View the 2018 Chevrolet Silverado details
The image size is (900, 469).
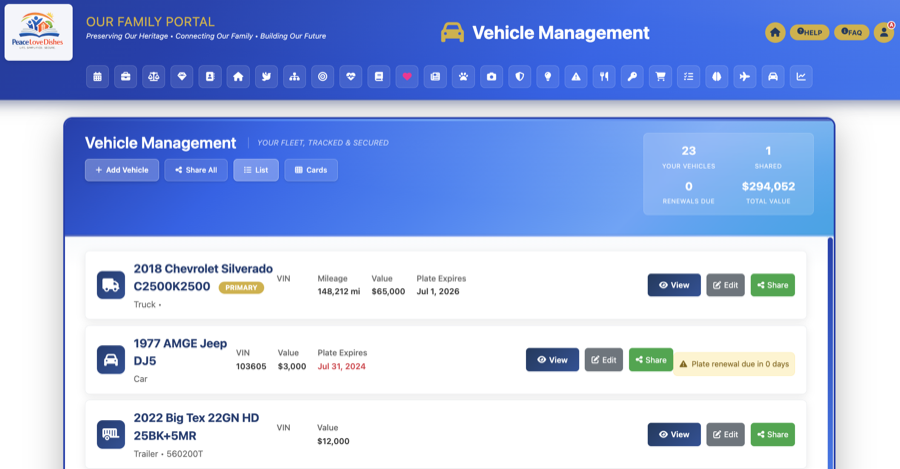(674, 285)
